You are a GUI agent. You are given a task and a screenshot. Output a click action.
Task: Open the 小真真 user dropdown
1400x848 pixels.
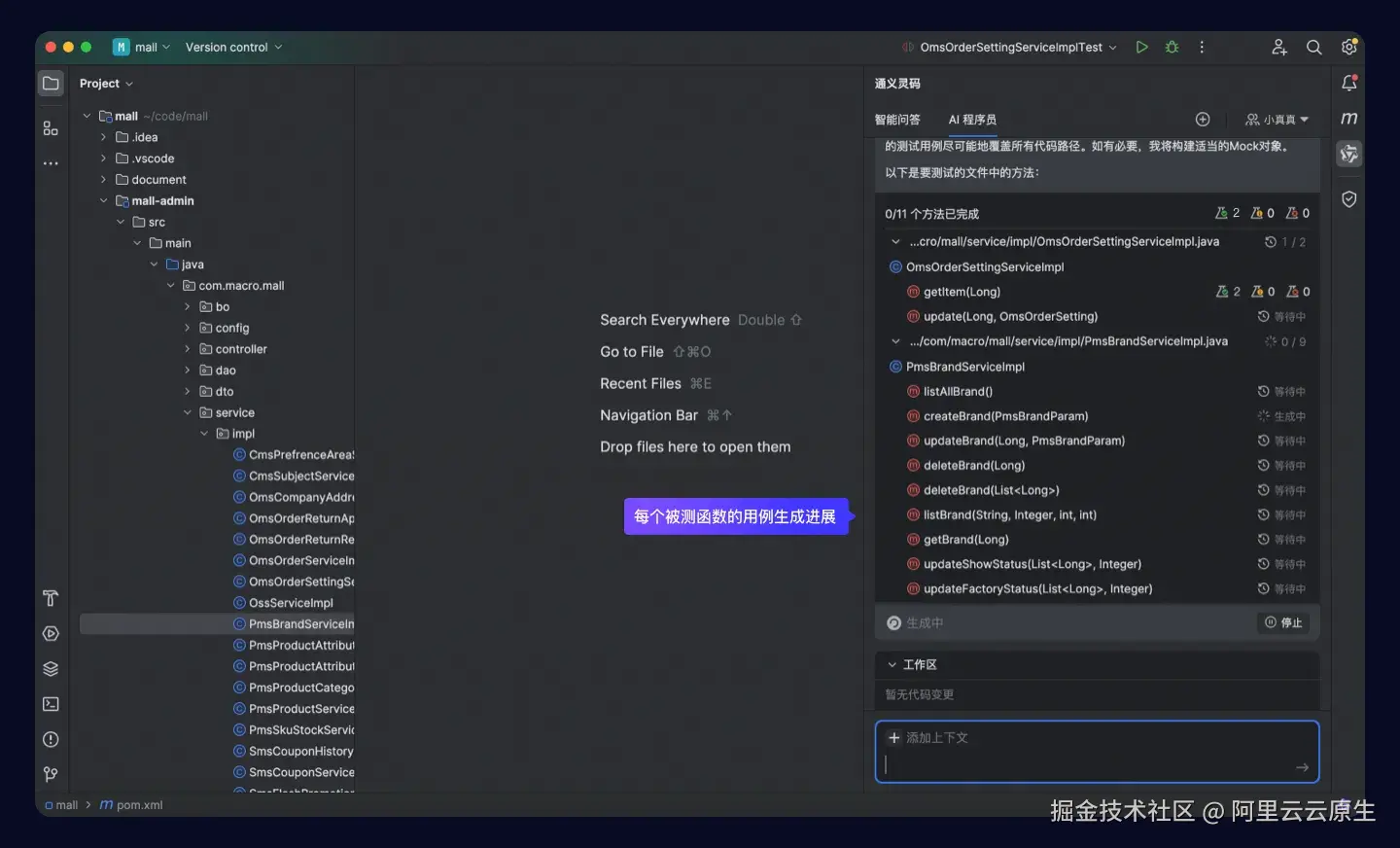tap(1277, 120)
